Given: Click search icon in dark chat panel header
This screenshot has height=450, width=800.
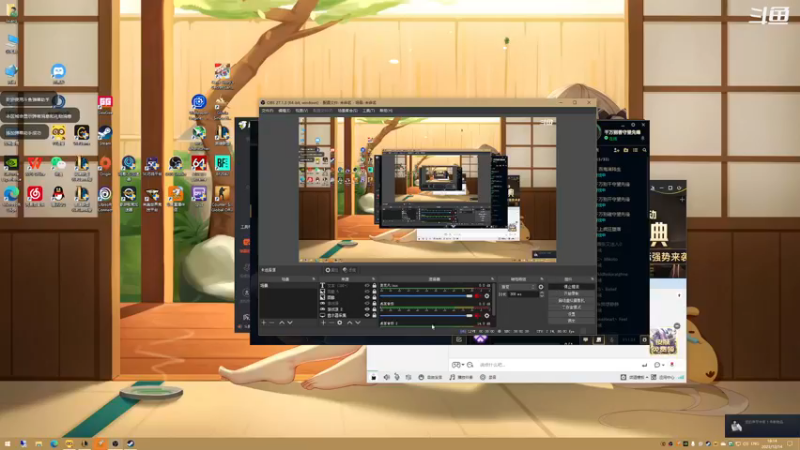Looking at the screenshot, I should coord(644,150).
